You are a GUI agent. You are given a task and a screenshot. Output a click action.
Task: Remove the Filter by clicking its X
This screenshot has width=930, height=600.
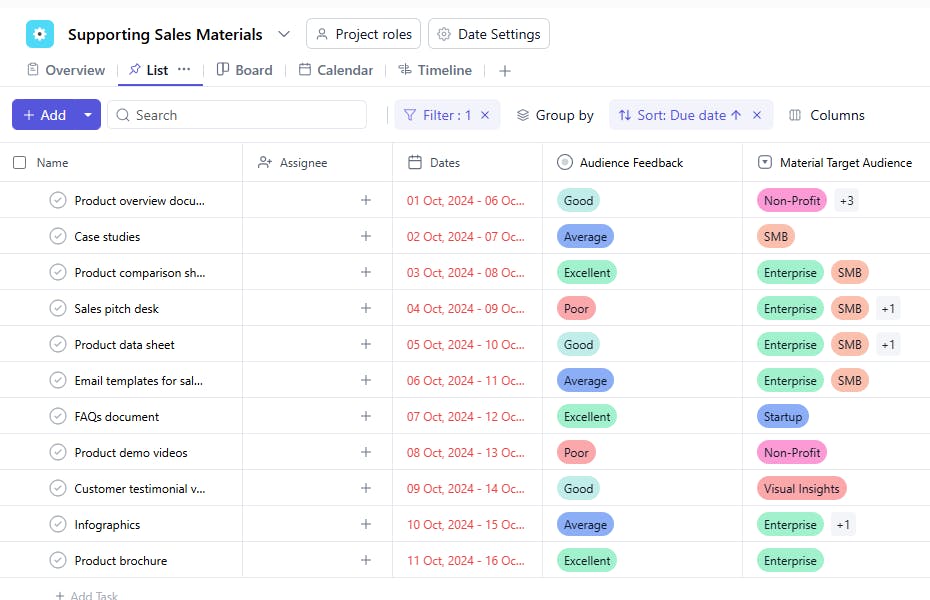click(x=485, y=115)
